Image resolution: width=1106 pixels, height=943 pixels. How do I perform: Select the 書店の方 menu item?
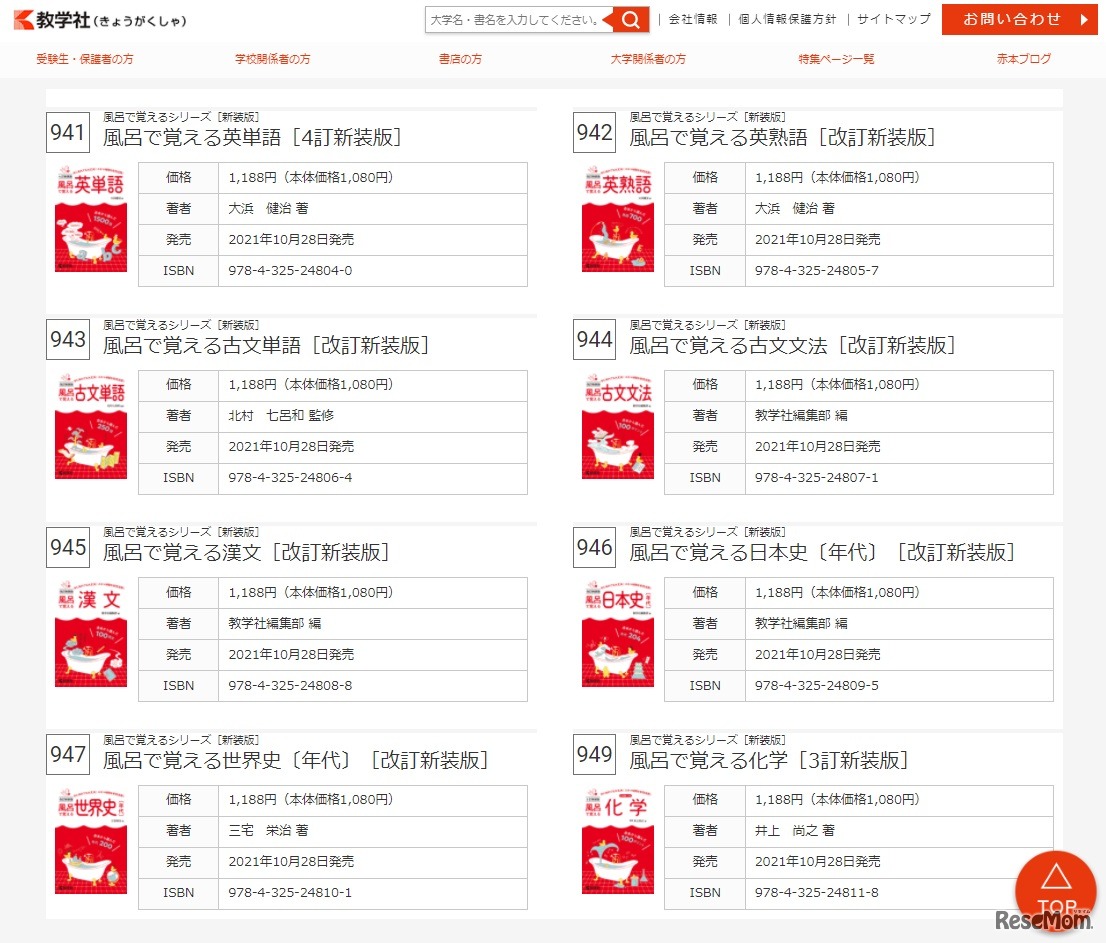click(x=460, y=59)
